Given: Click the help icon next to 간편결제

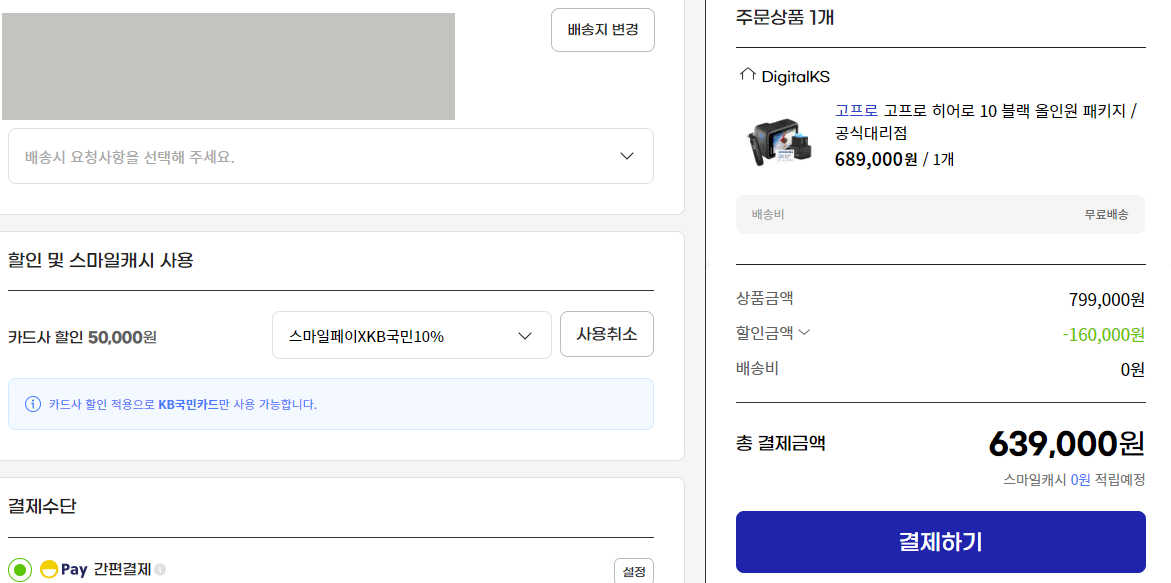Looking at the screenshot, I should click(x=160, y=570).
